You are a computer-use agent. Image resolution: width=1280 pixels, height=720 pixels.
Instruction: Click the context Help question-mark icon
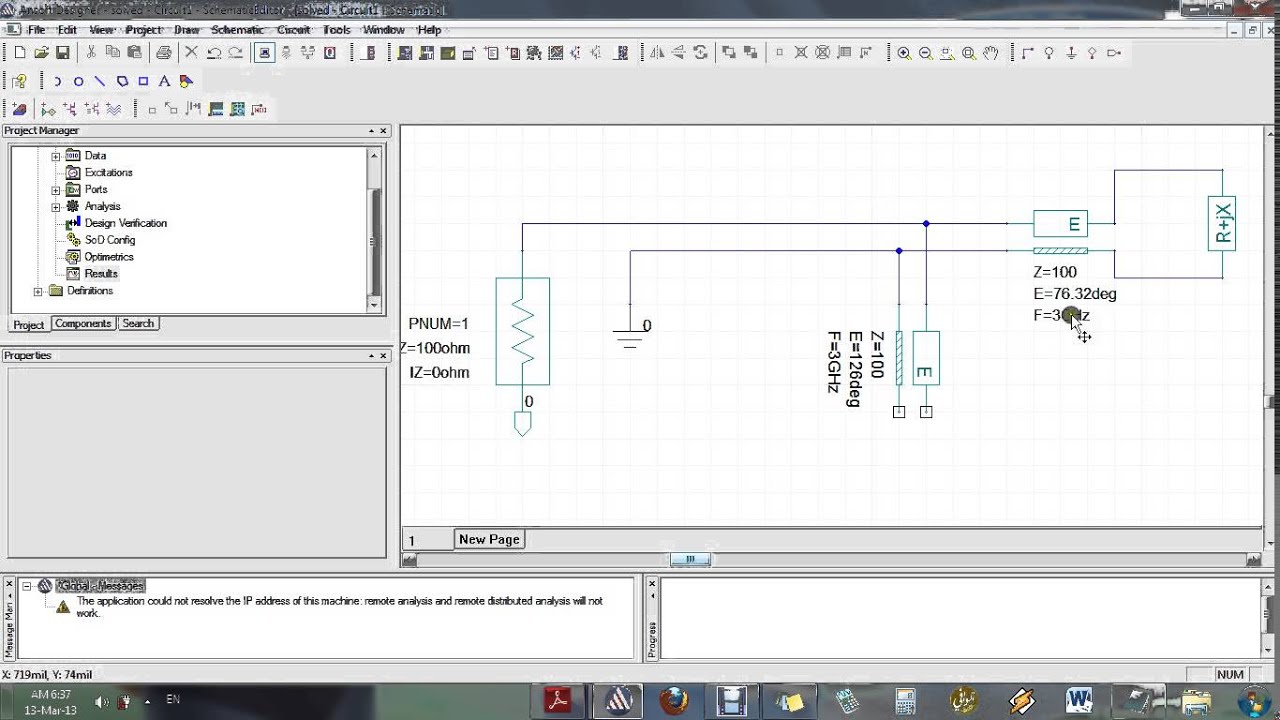tap(19, 81)
